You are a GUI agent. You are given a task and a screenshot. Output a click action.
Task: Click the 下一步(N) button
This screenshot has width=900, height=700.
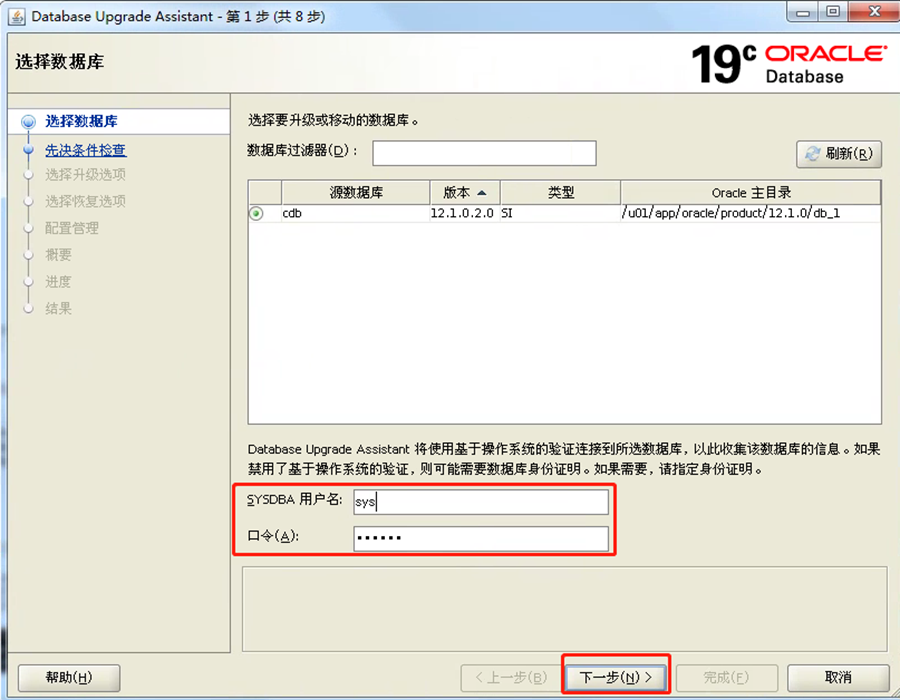pyautogui.click(x=615, y=675)
